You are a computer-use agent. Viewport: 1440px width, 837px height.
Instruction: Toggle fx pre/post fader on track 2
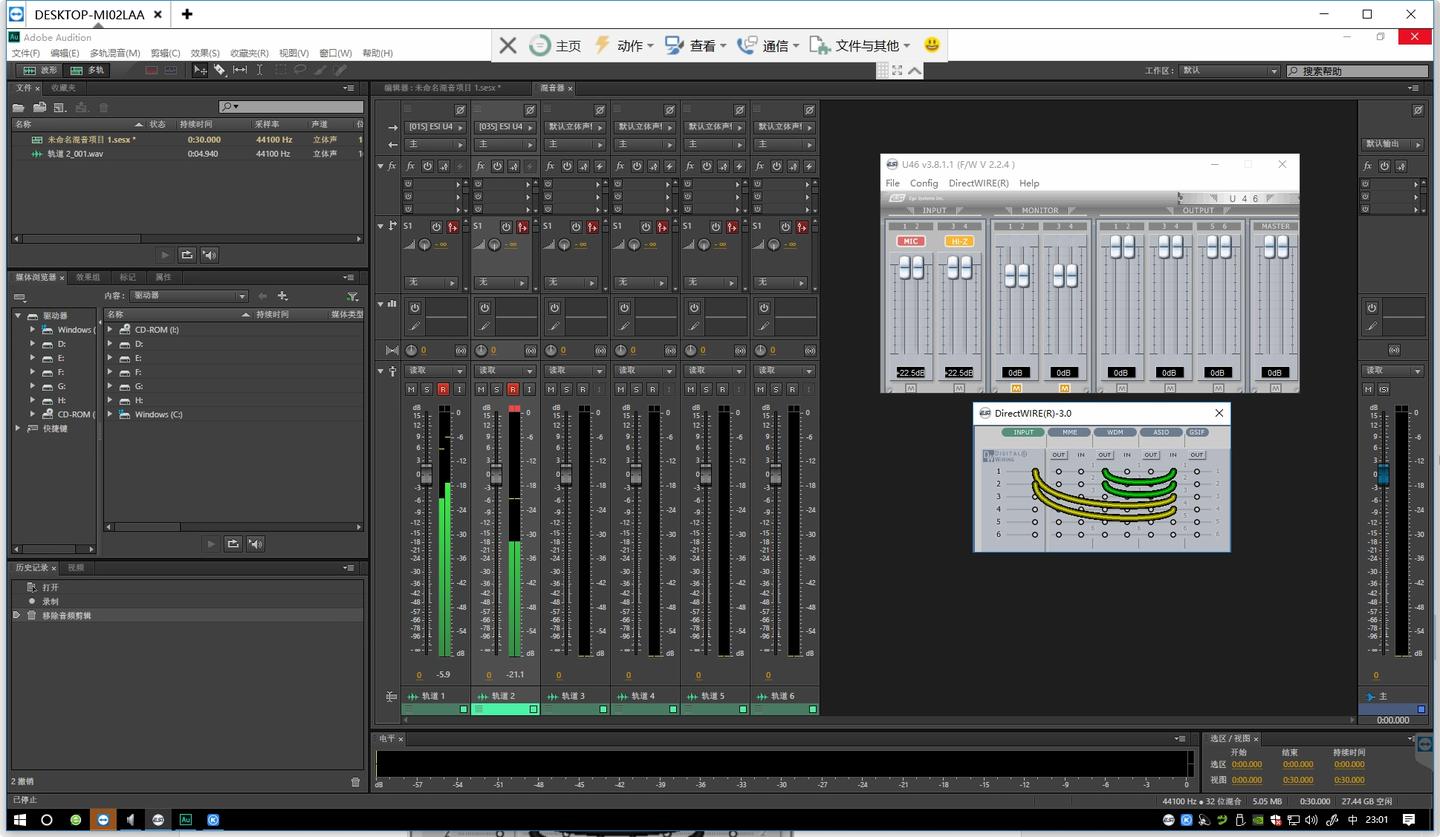[513, 166]
